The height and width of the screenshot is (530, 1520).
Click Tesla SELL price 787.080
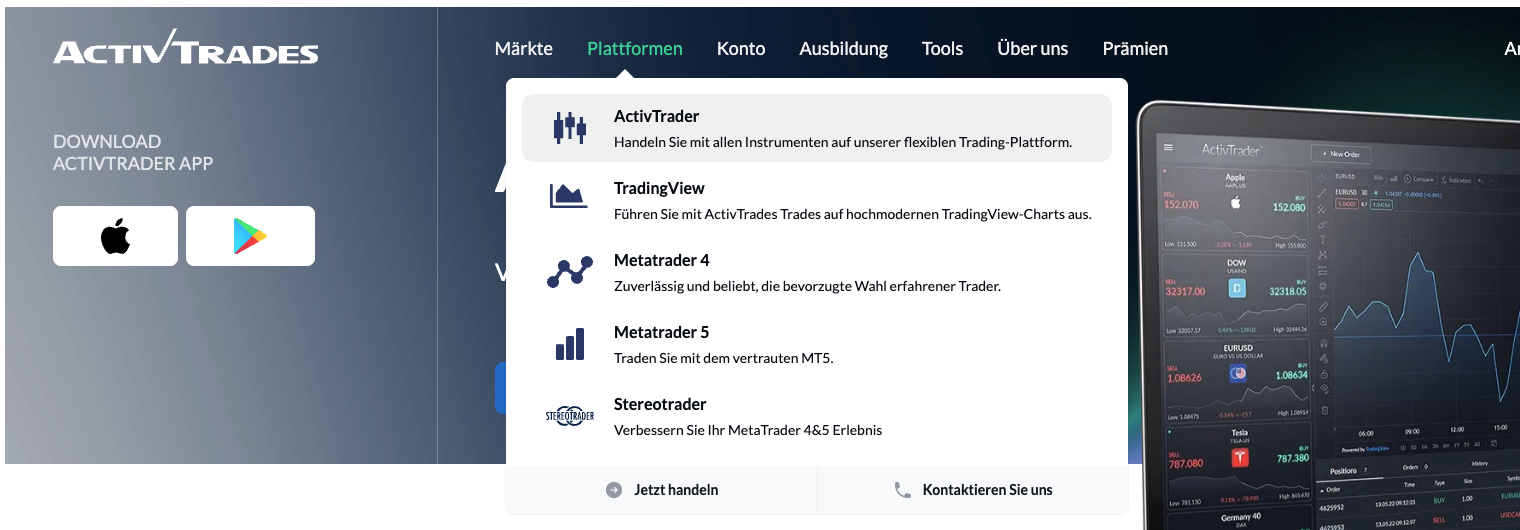pos(1186,463)
